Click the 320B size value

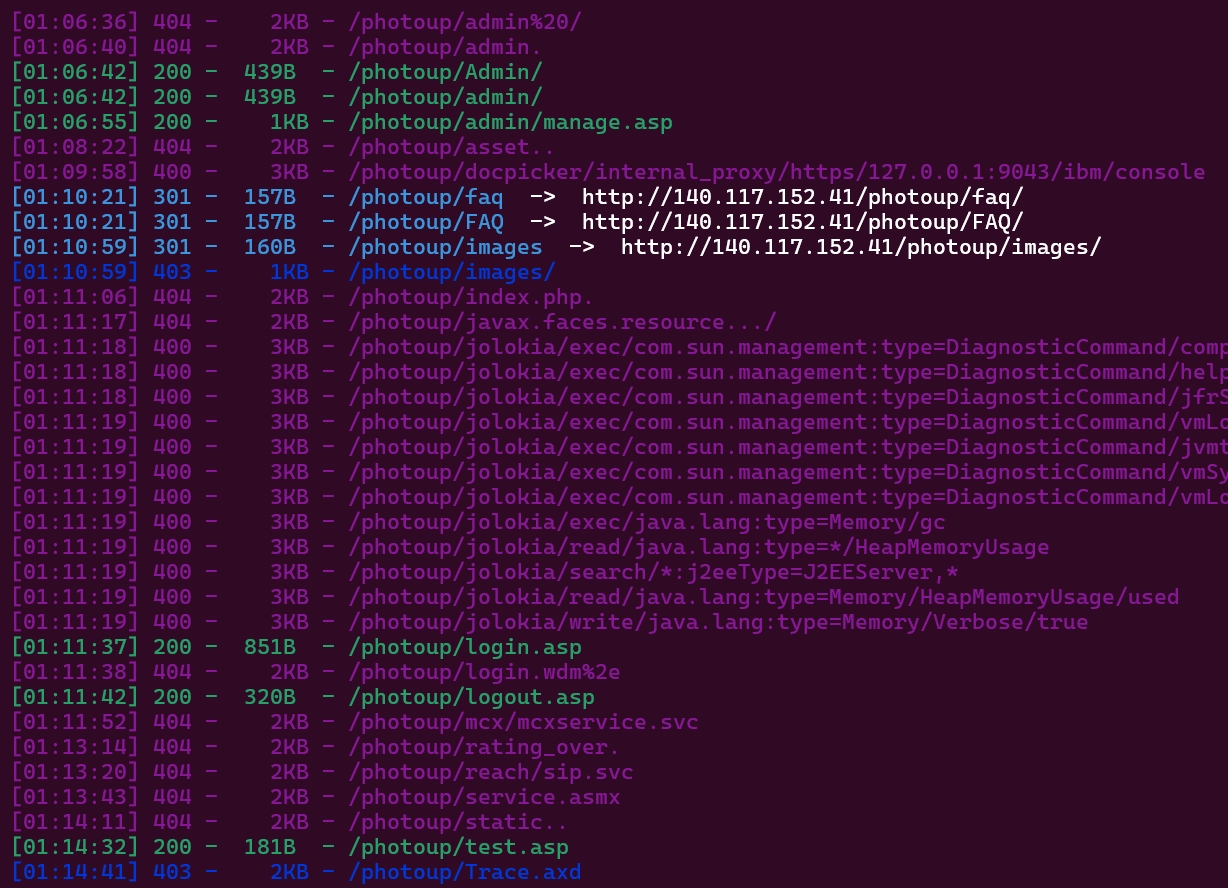click(270, 697)
